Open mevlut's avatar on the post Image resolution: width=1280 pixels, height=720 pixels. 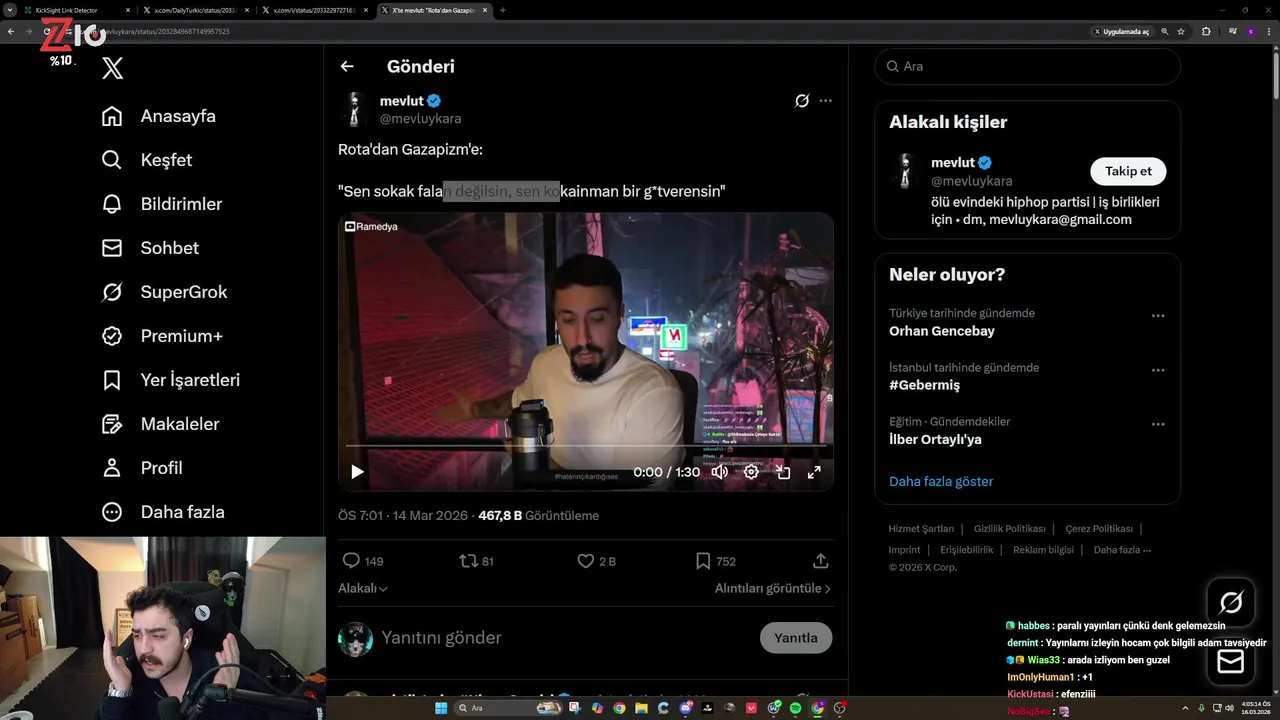click(x=354, y=109)
